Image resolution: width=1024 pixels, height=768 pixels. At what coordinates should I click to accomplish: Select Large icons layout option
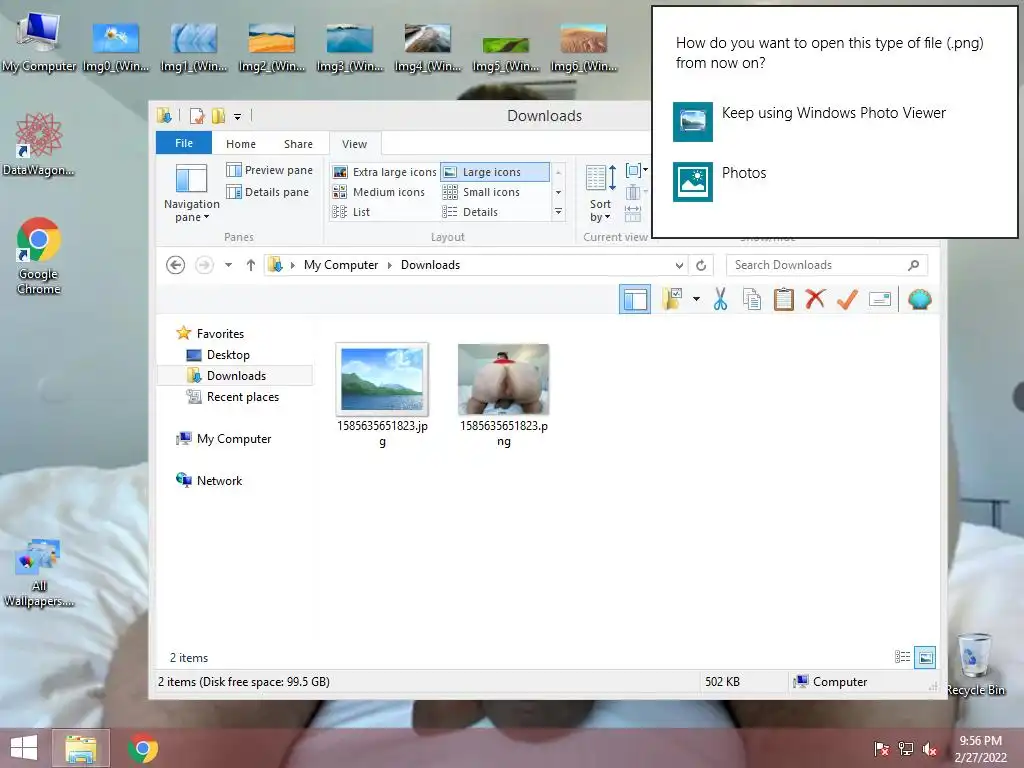tap(495, 172)
